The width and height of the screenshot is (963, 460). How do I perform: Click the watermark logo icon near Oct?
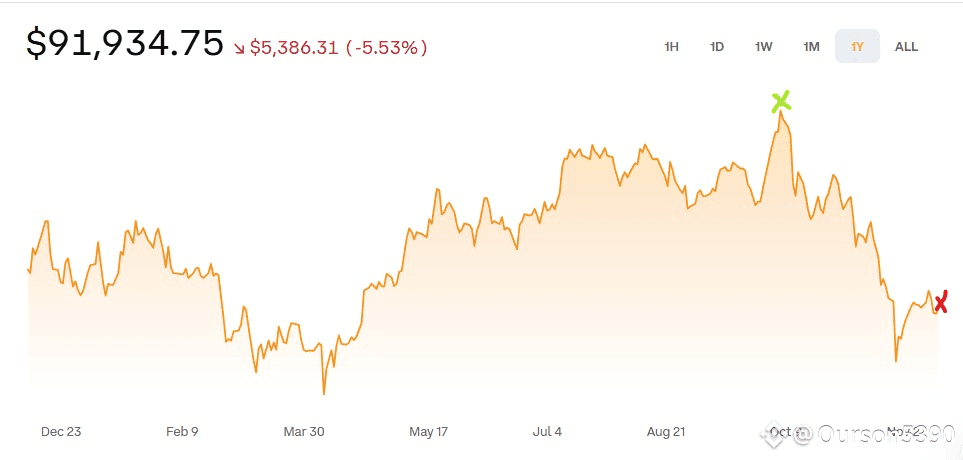tap(773, 433)
